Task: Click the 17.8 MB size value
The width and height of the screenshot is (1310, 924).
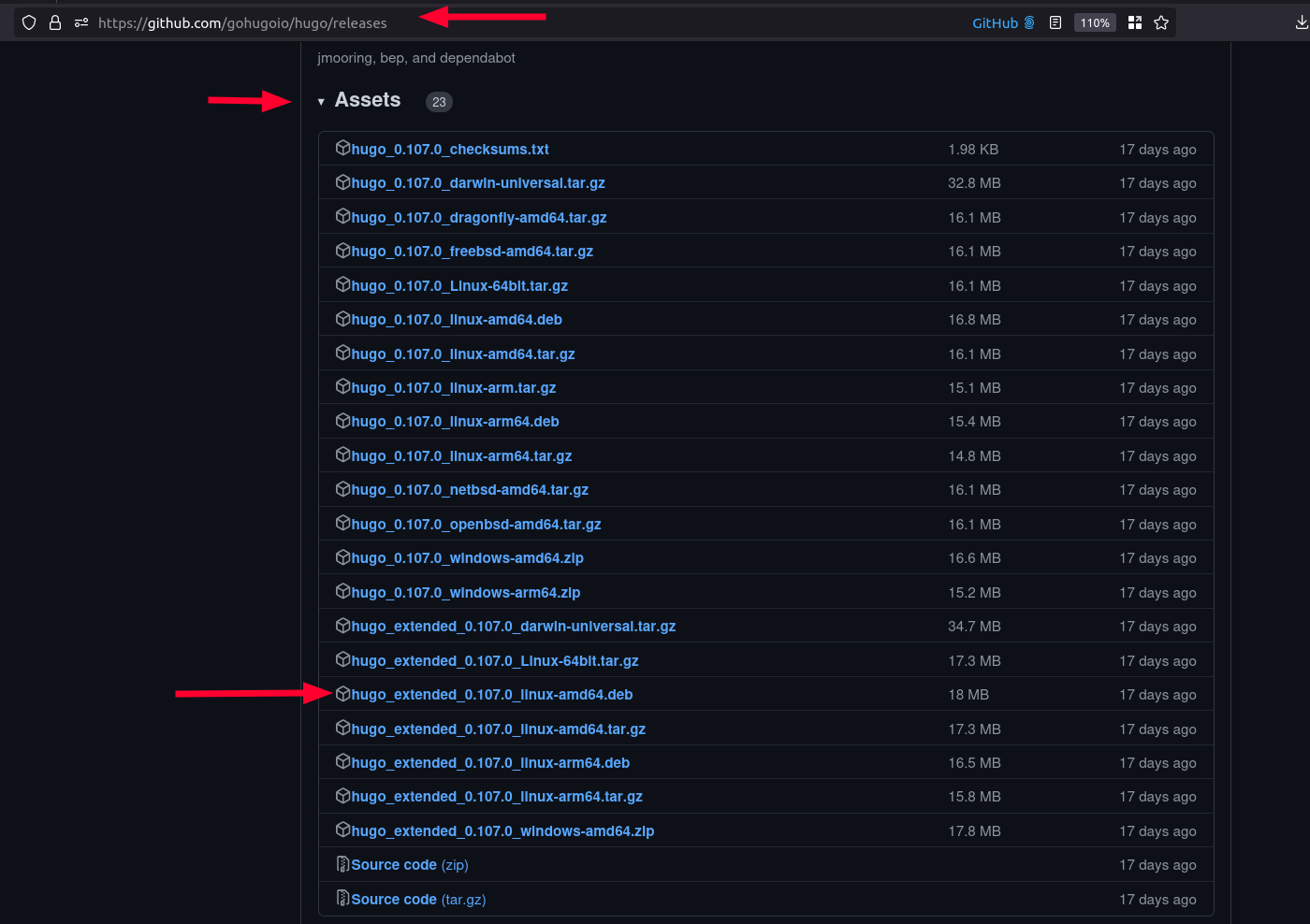Action: 974,831
